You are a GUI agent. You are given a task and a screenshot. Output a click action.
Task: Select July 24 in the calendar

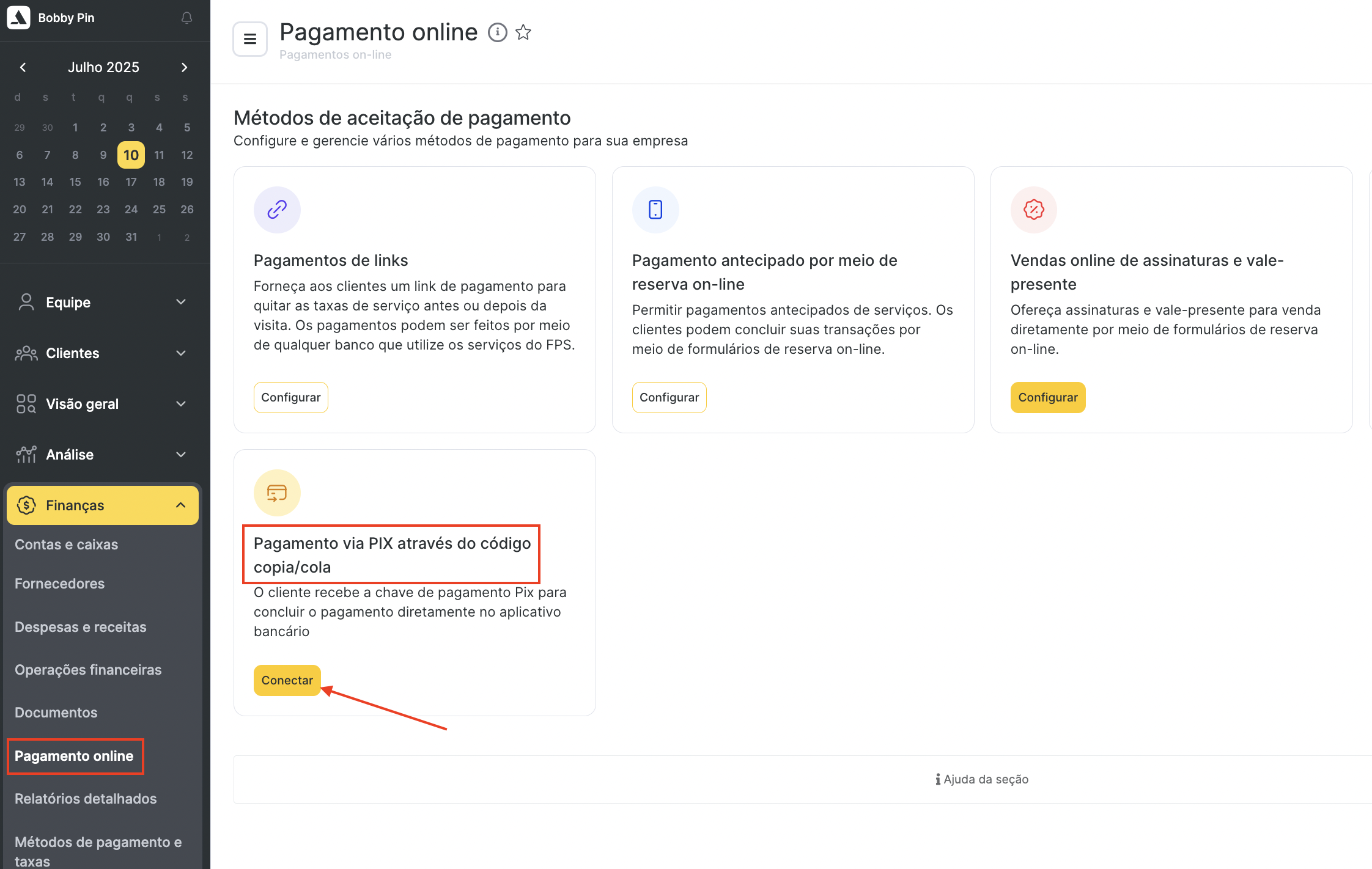click(x=131, y=210)
